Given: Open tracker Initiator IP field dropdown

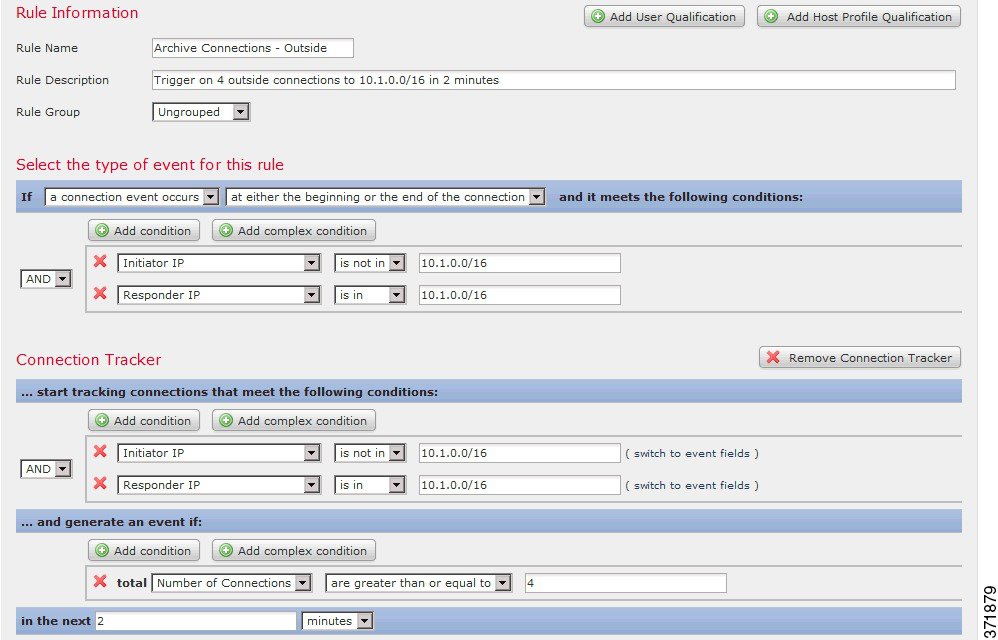Looking at the screenshot, I should (218, 453).
